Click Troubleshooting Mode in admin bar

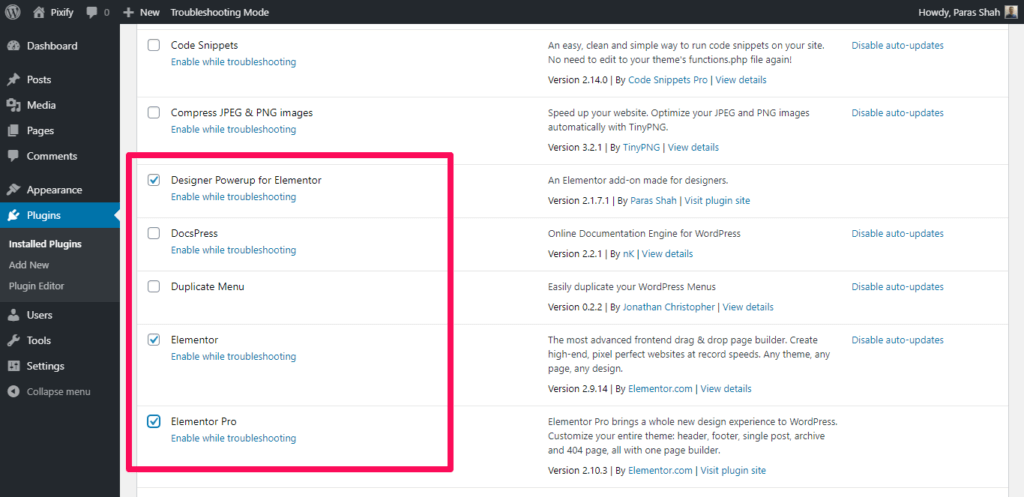(x=219, y=12)
